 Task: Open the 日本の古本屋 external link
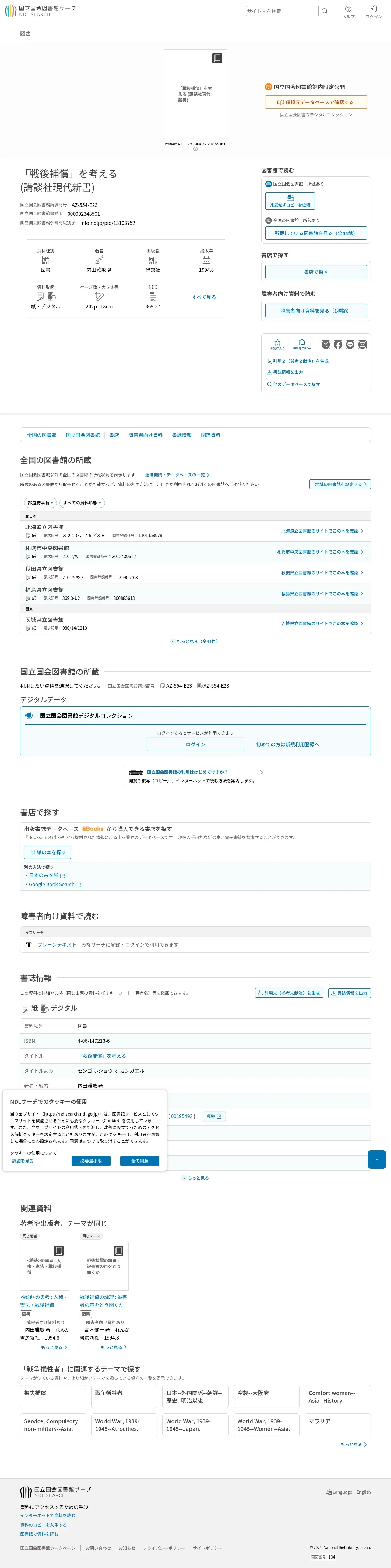pyautogui.click(x=47, y=875)
